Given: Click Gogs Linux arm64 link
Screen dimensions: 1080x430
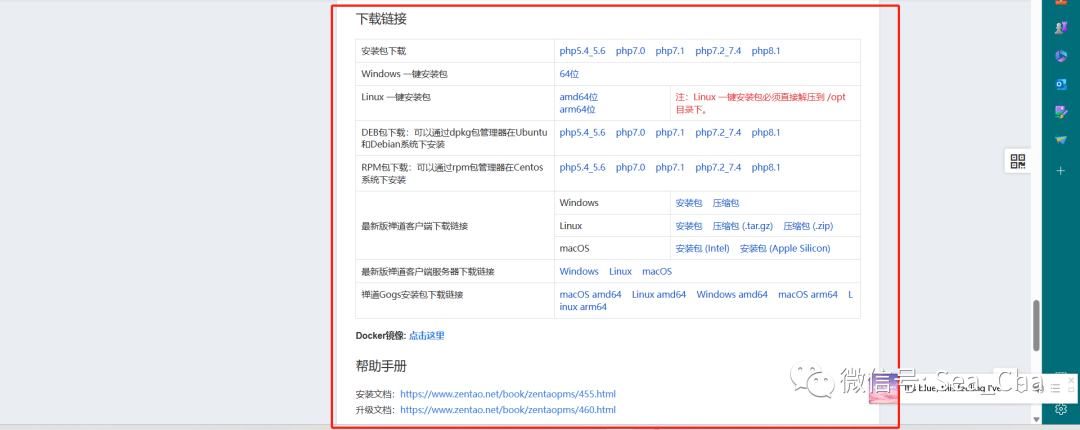Looking at the screenshot, I should point(583,307).
